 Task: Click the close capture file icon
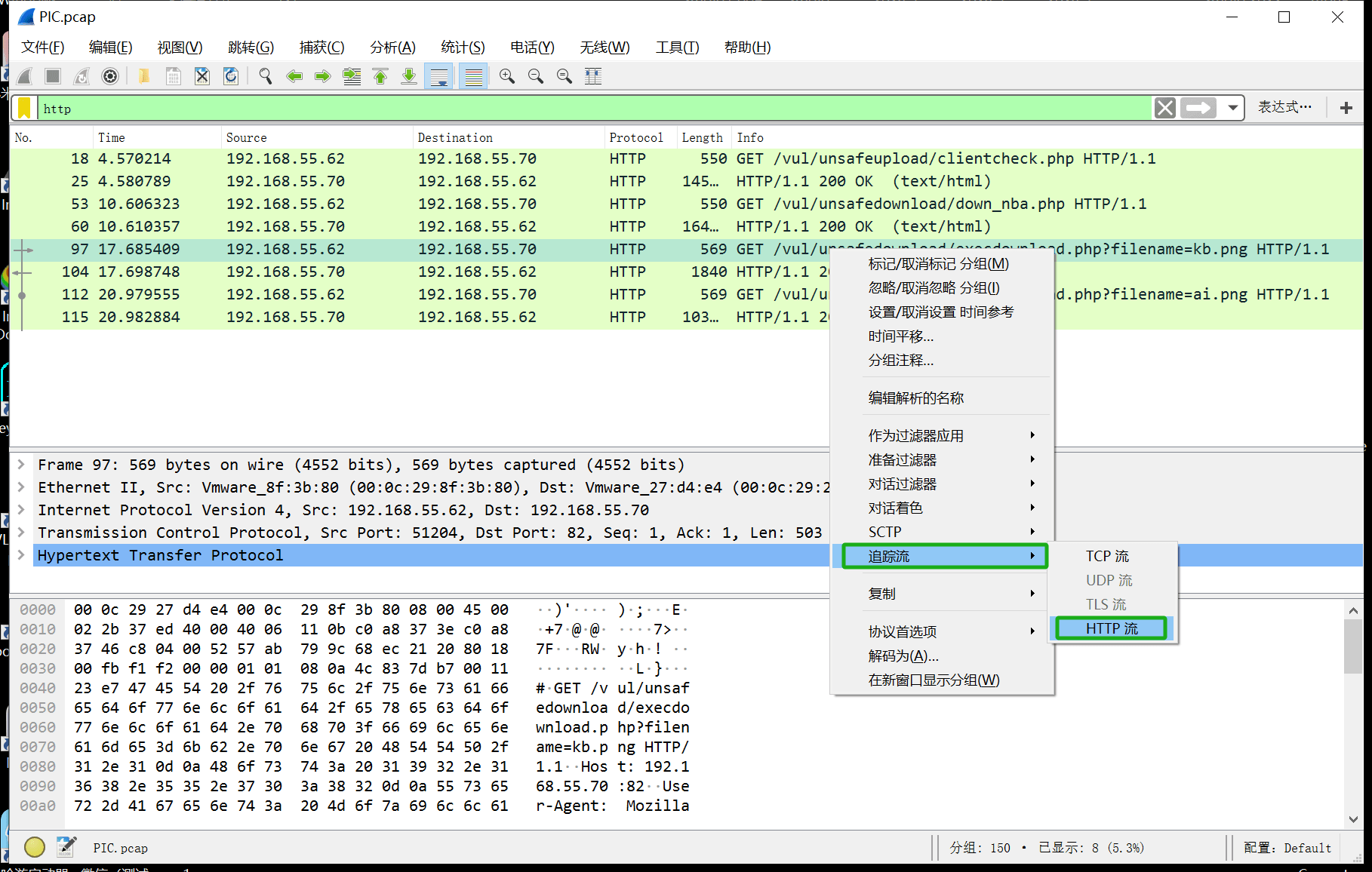[x=202, y=76]
